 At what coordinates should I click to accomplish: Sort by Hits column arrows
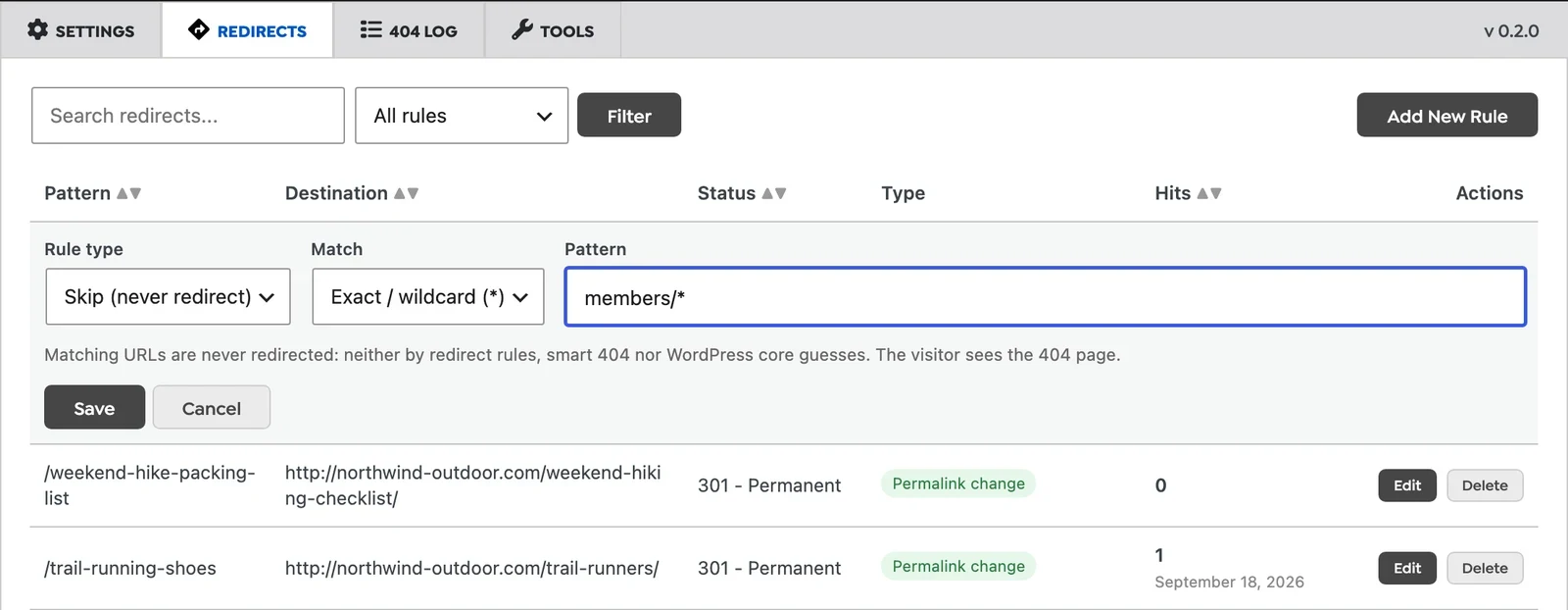click(x=1209, y=193)
